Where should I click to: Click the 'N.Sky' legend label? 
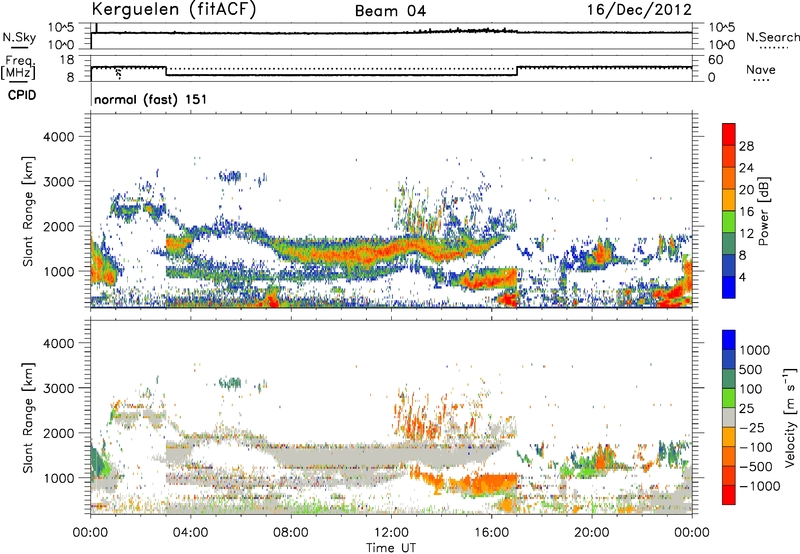point(19,37)
